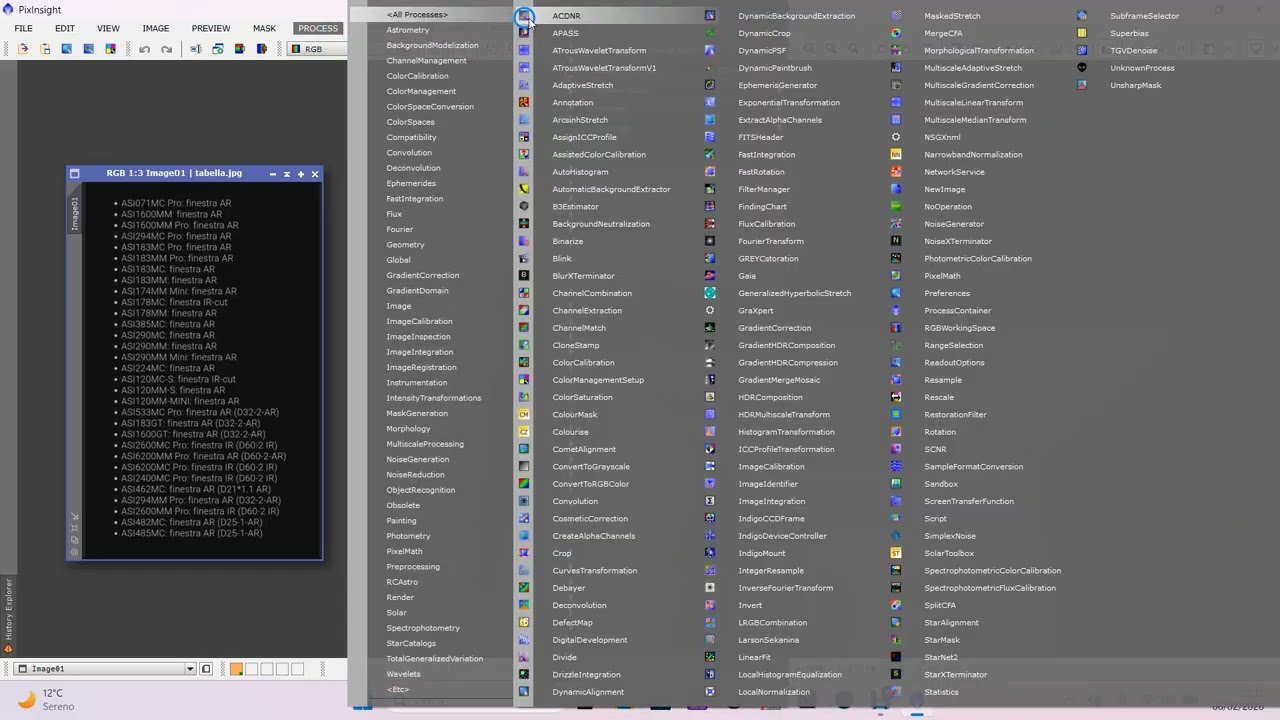1280x720 pixels.
Task: Expand the BackgroundModelization category
Action: tap(432, 45)
